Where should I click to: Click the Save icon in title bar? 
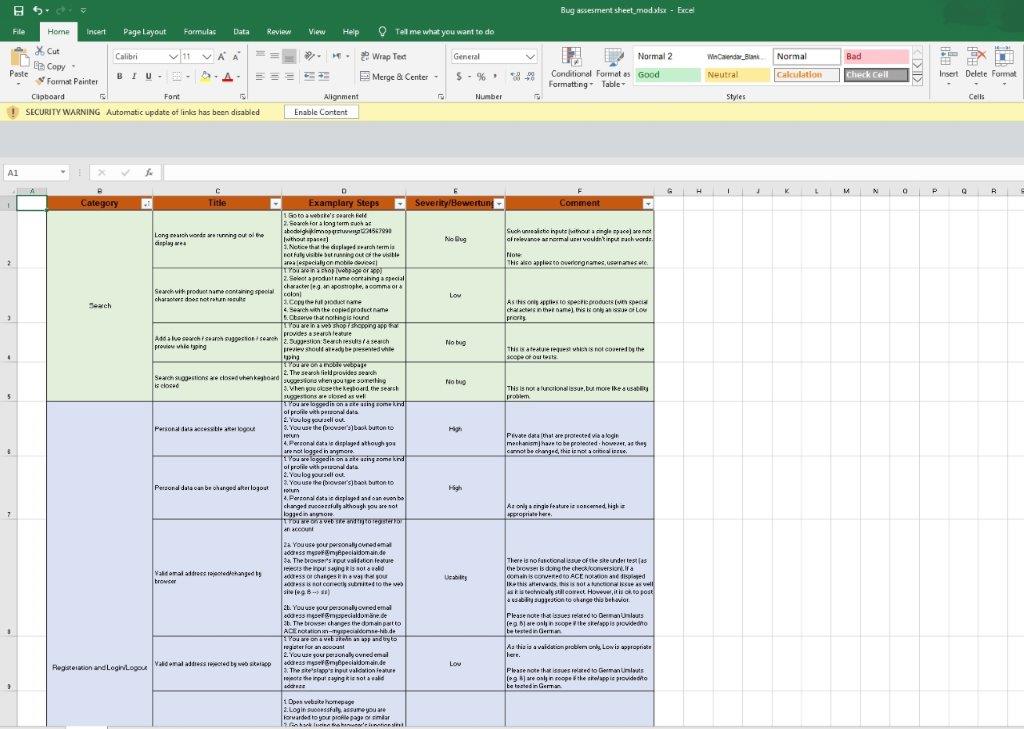click(x=18, y=10)
